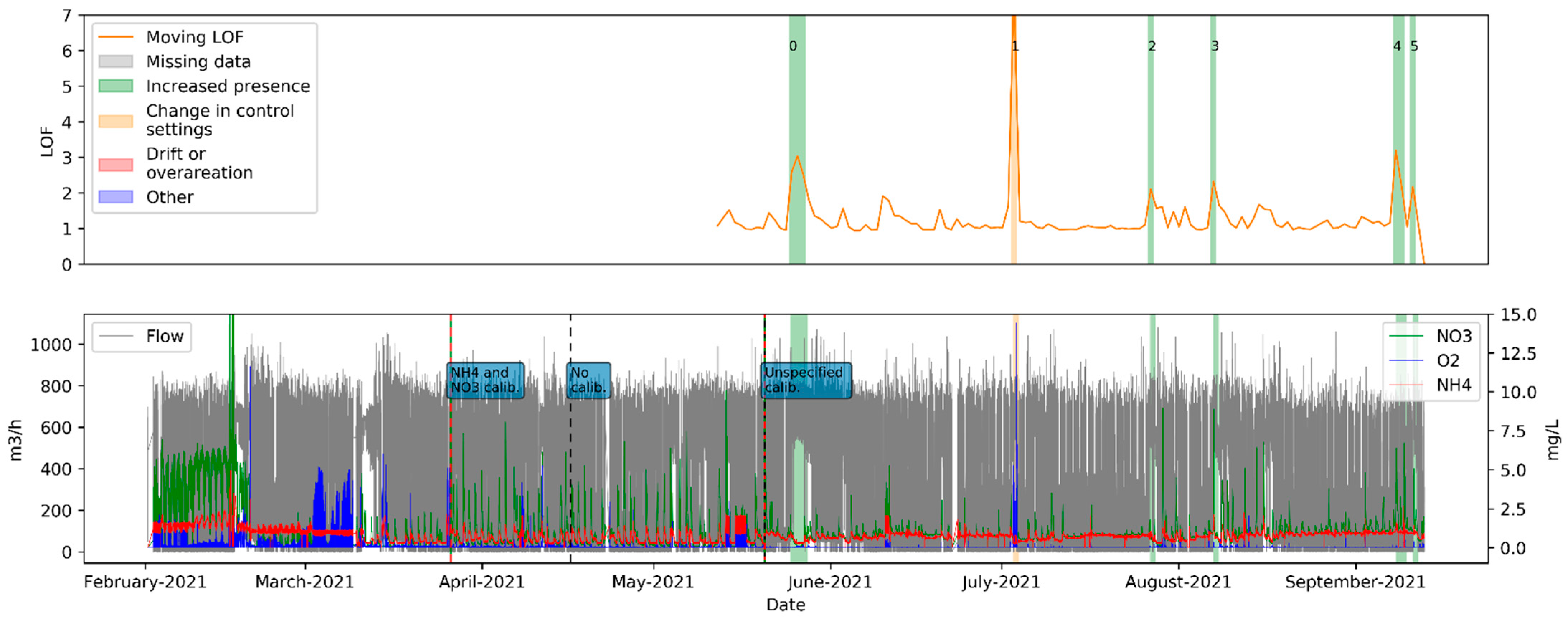
Task: Click the Moving LOF orange legend line
Action: pos(116,37)
